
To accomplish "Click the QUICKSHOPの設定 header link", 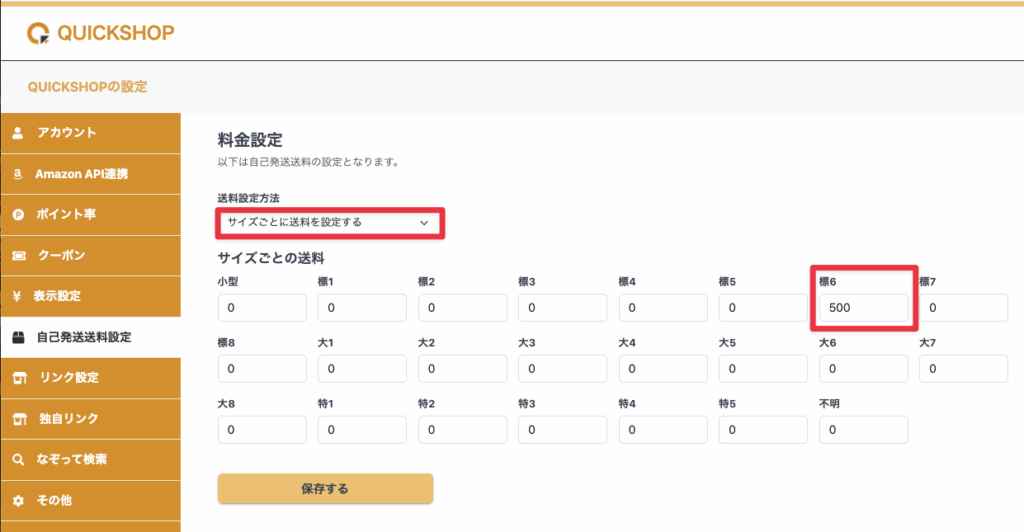I will (87, 87).
